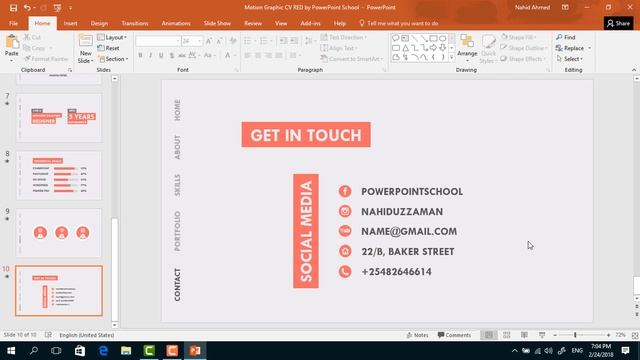Click the Reset slide button
This screenshot has width=640, height=360.
pyautogui.click(x=109, y=48)
